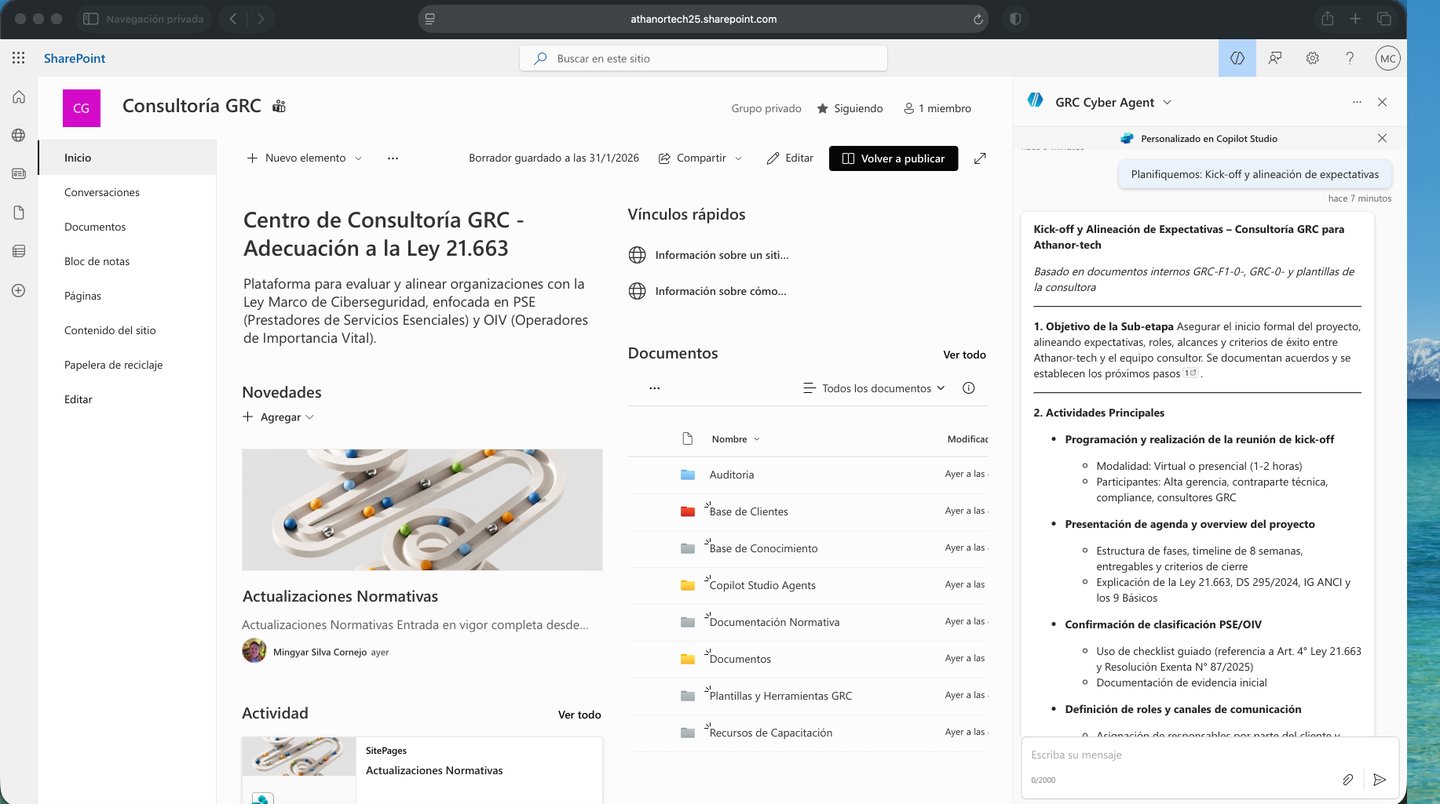Open My sites globe icon in left rail
The image size is (1440, 804).
tap(18, 135)
